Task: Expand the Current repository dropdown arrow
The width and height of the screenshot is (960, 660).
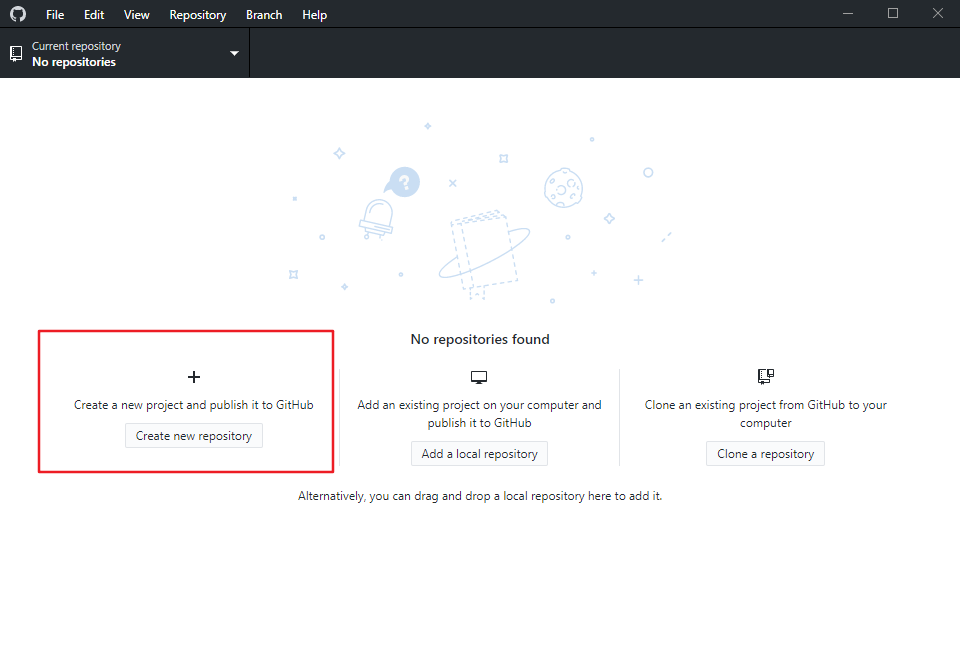Action: coord(234,54)
